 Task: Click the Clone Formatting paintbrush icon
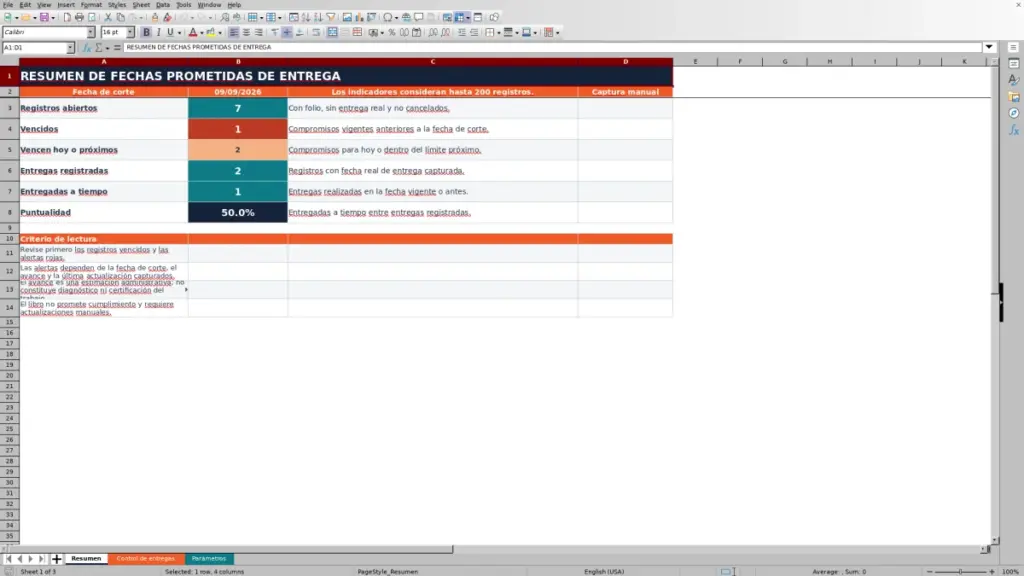pyautogui.click(x=155, y=18)
